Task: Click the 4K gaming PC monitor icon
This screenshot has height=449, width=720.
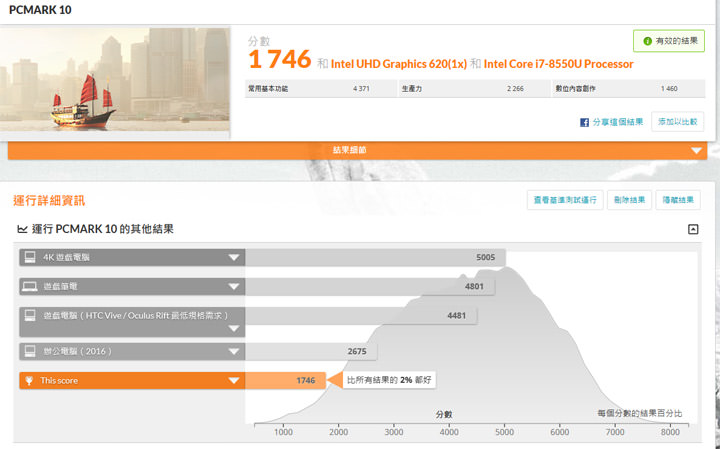Action: click(29, 257)
